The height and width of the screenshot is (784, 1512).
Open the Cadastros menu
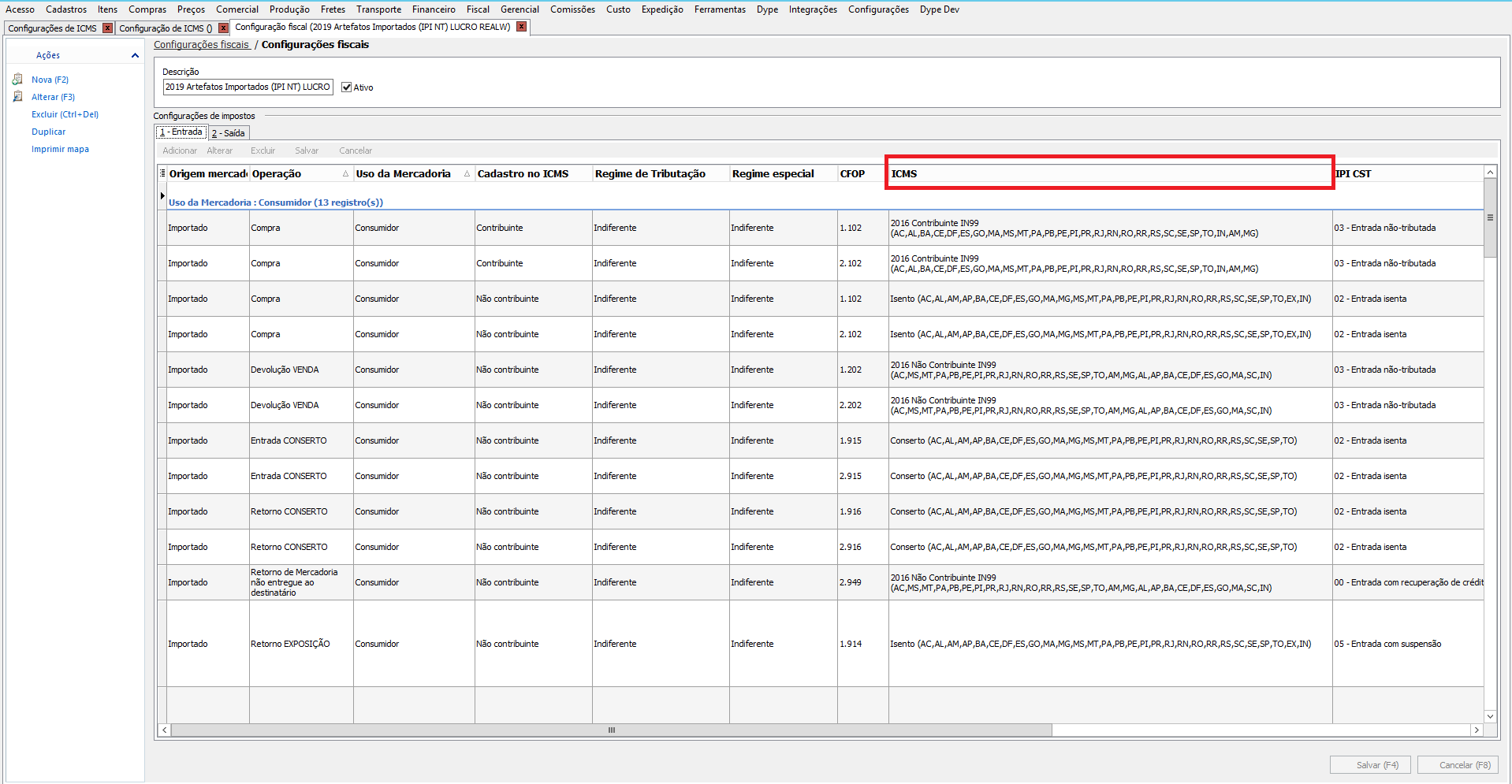66,9
